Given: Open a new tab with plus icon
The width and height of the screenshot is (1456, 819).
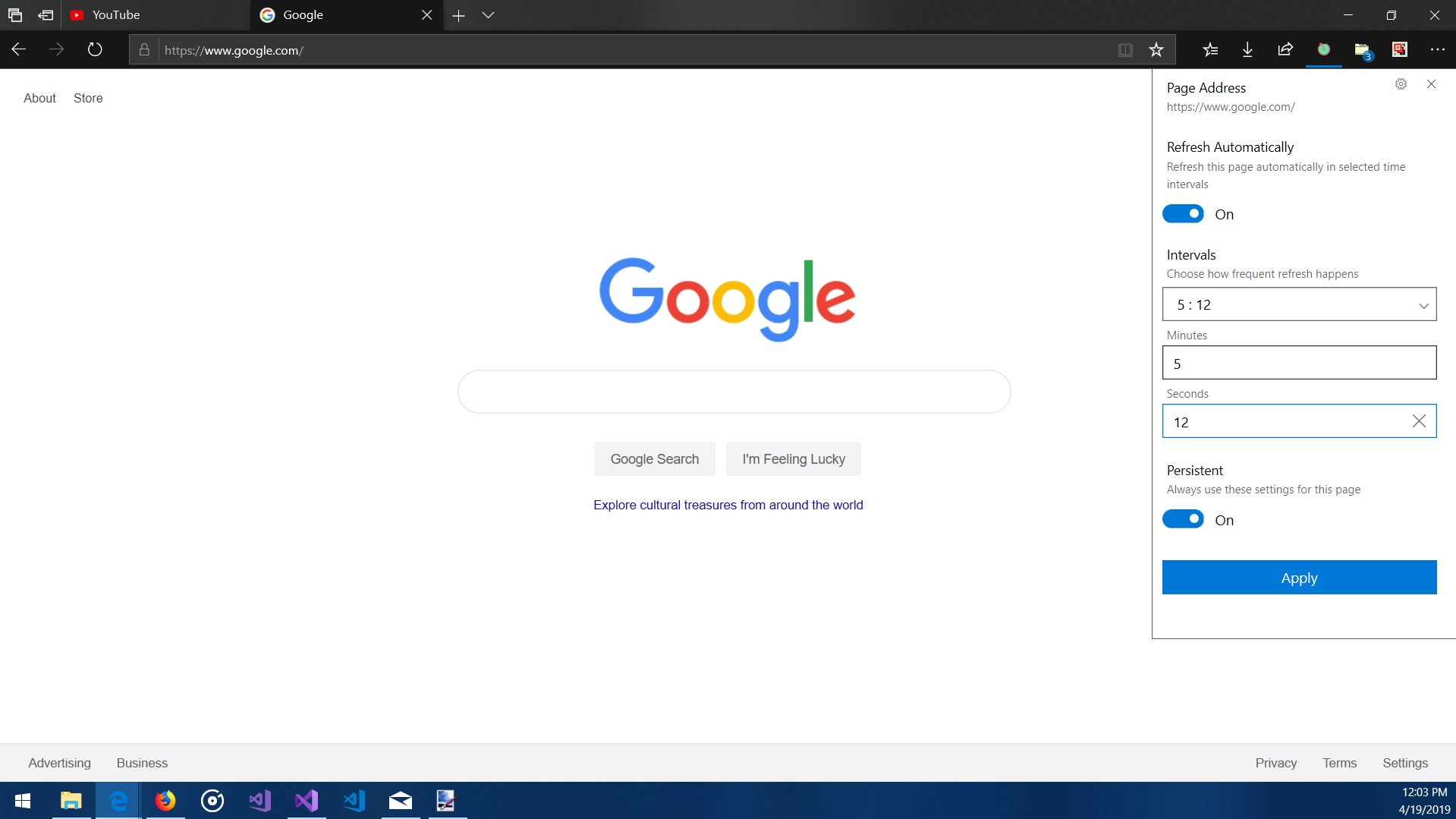Looking at the screenshot, I should click(x=458, y=15).
